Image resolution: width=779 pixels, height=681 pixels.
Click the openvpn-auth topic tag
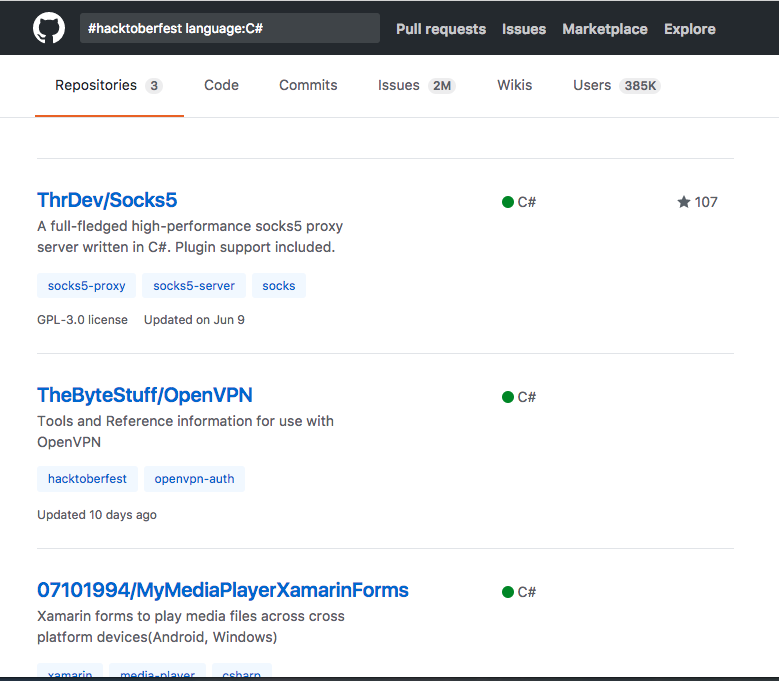click(194, 479)
